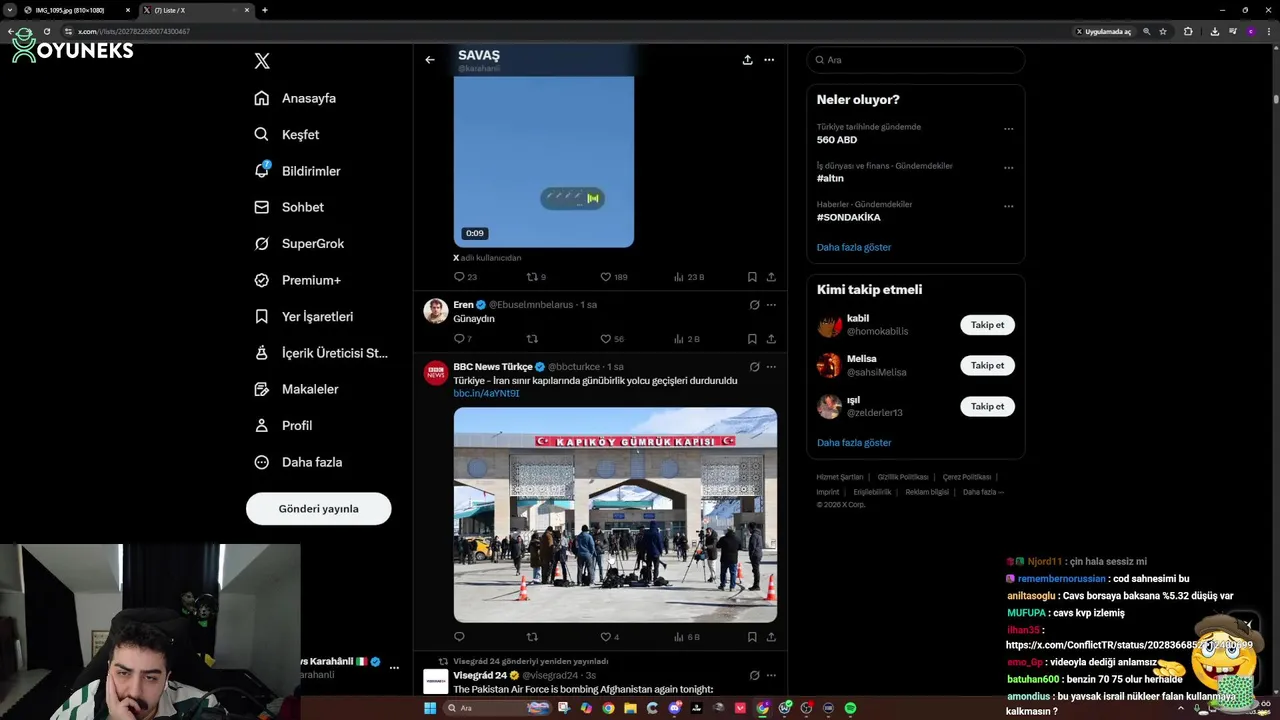This screenshot has width=1280, height=720.
Task: Open more options on BBC News Türkçe post
Action: coord(771,367)
